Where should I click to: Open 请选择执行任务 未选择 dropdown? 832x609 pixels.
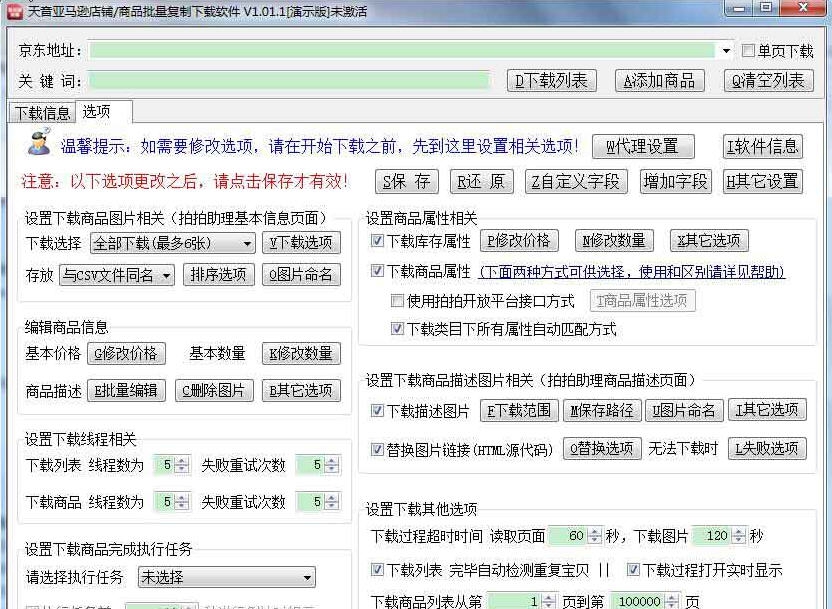[x=227, y=577]
